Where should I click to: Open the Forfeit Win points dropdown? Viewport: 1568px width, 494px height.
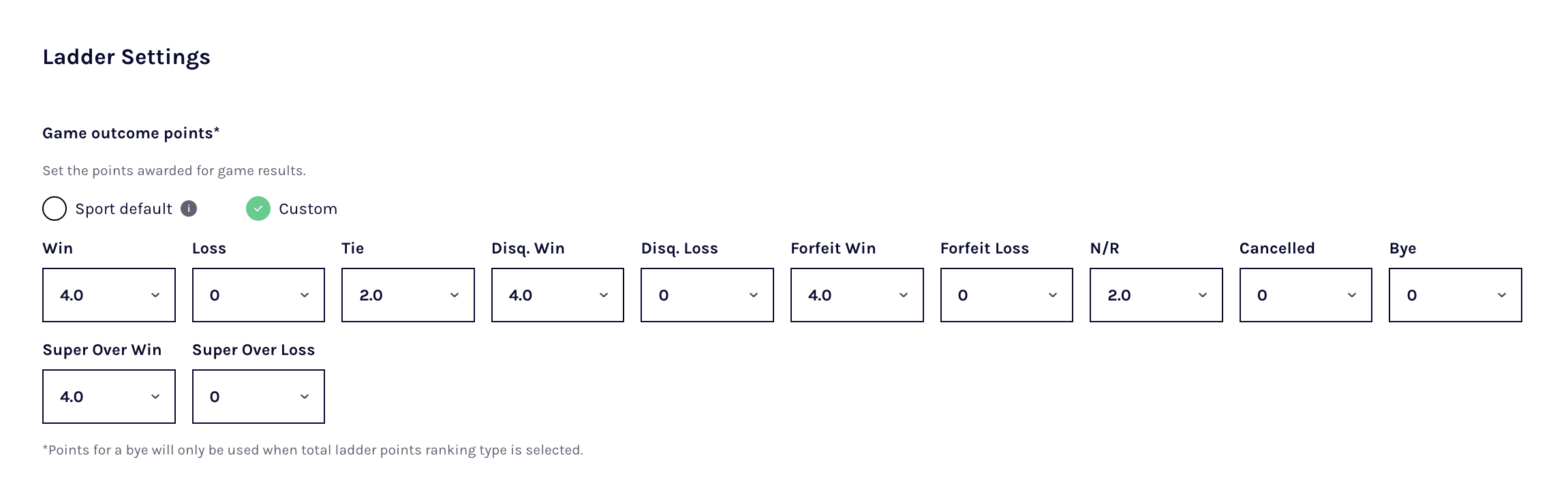pyautogui.click(x=857, y=295)
